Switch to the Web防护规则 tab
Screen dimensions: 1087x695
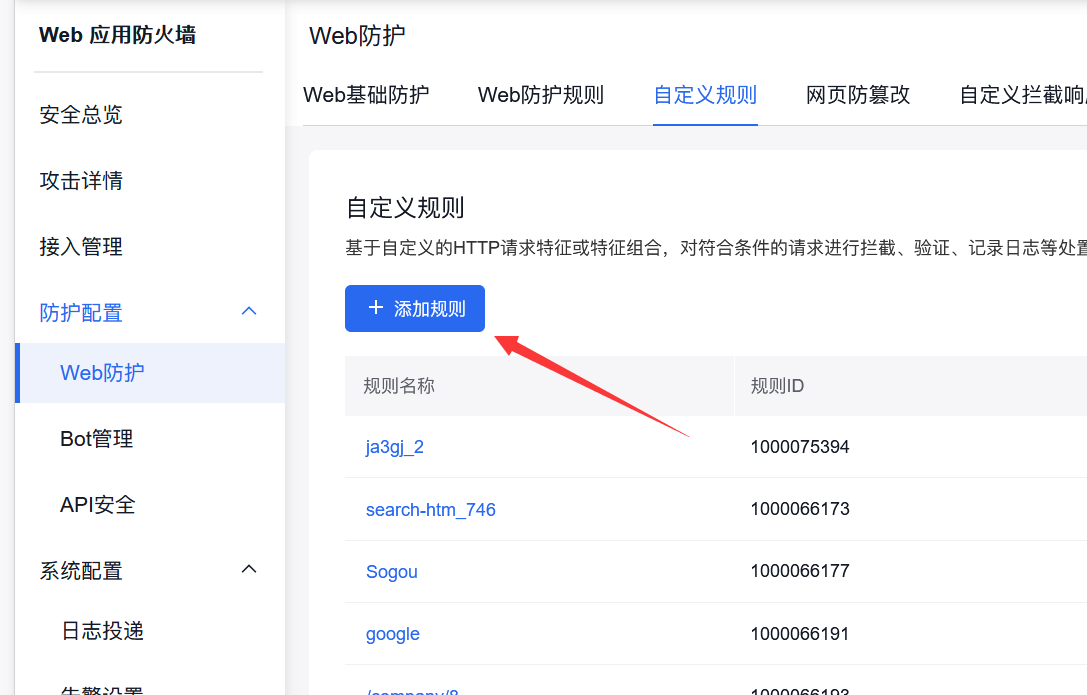pos(541,95)
